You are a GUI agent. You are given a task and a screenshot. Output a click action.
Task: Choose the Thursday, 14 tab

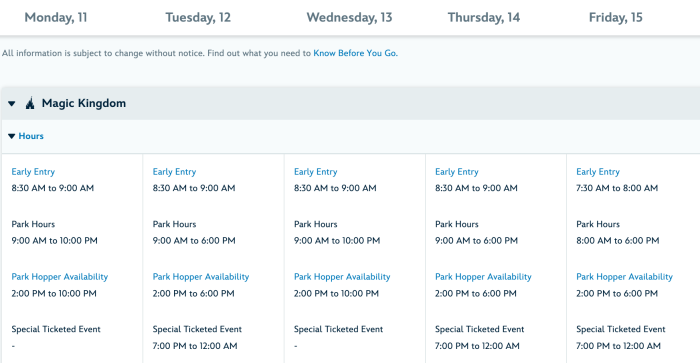pos(484,17)
